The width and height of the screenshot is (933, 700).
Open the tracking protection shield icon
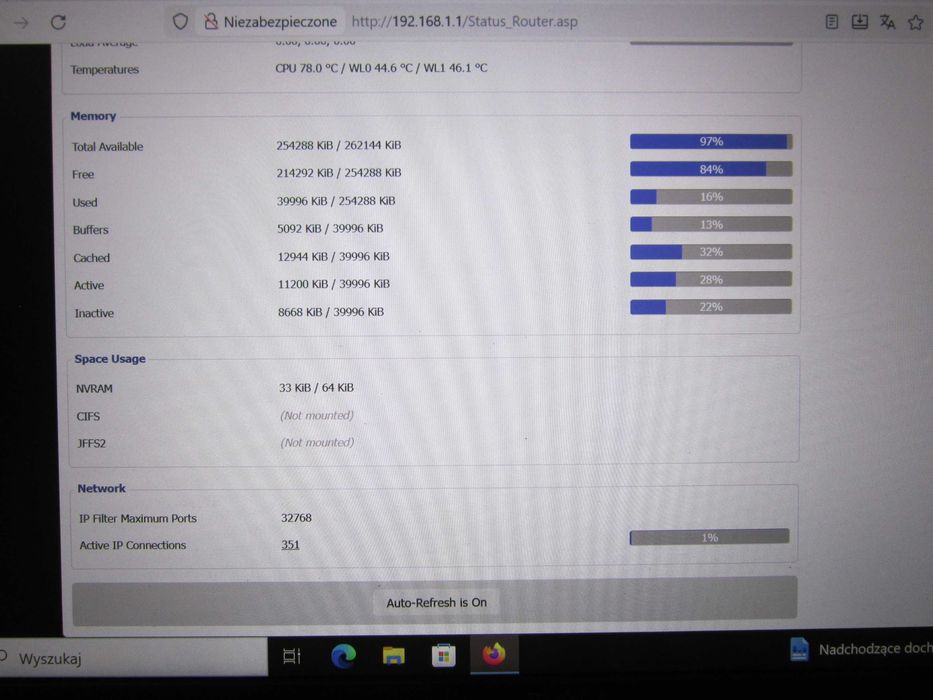(x=180, y=22)
